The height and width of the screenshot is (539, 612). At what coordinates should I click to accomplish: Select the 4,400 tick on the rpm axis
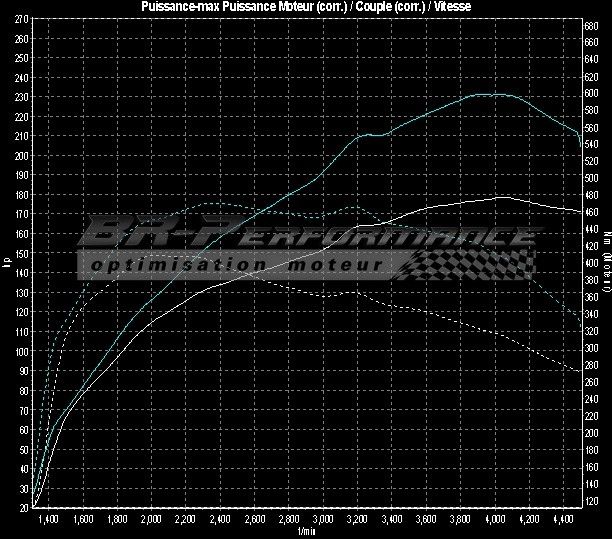[562, 520]
